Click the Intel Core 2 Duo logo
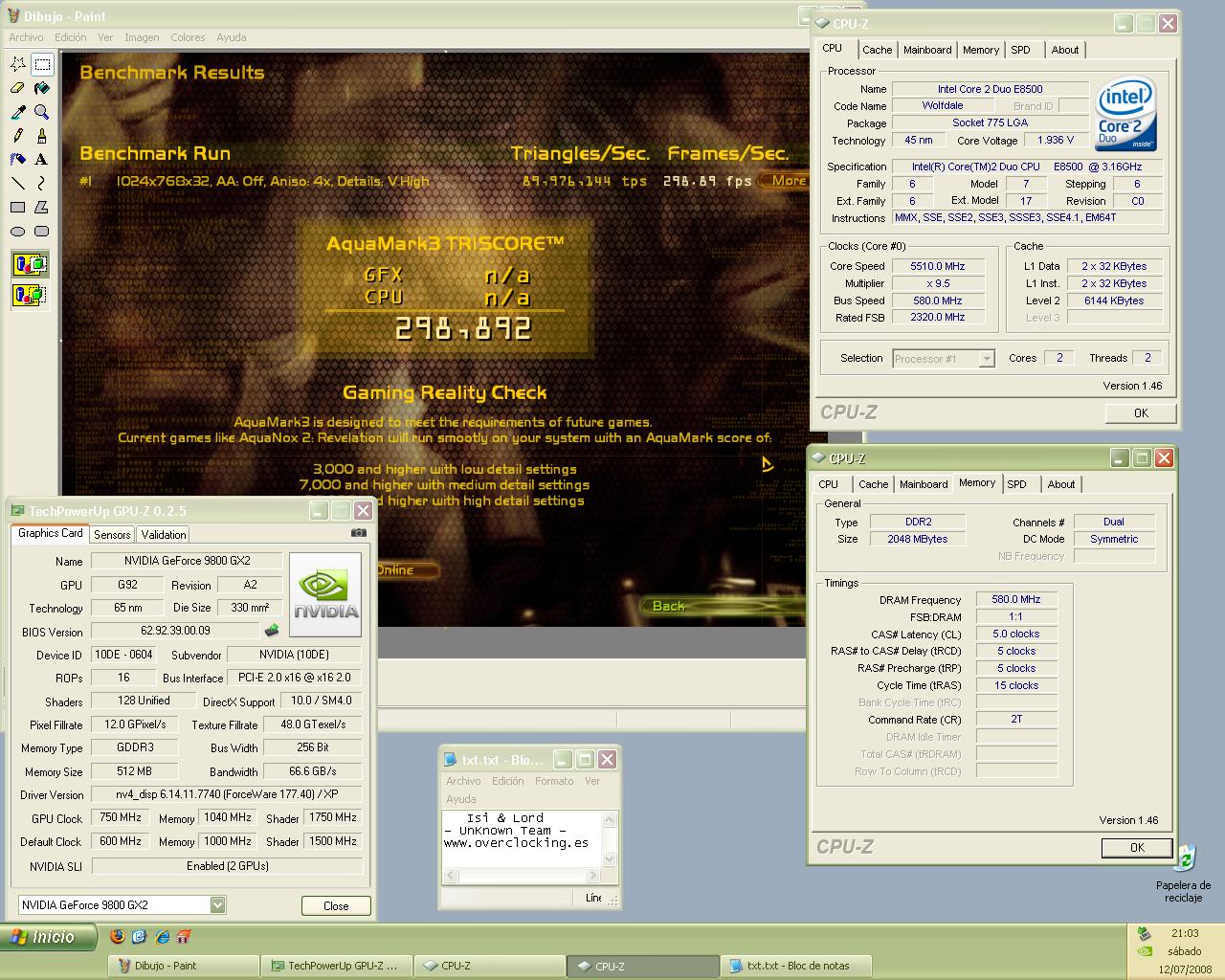This screenshot has height=980, width=1225. coord(1126,114)
